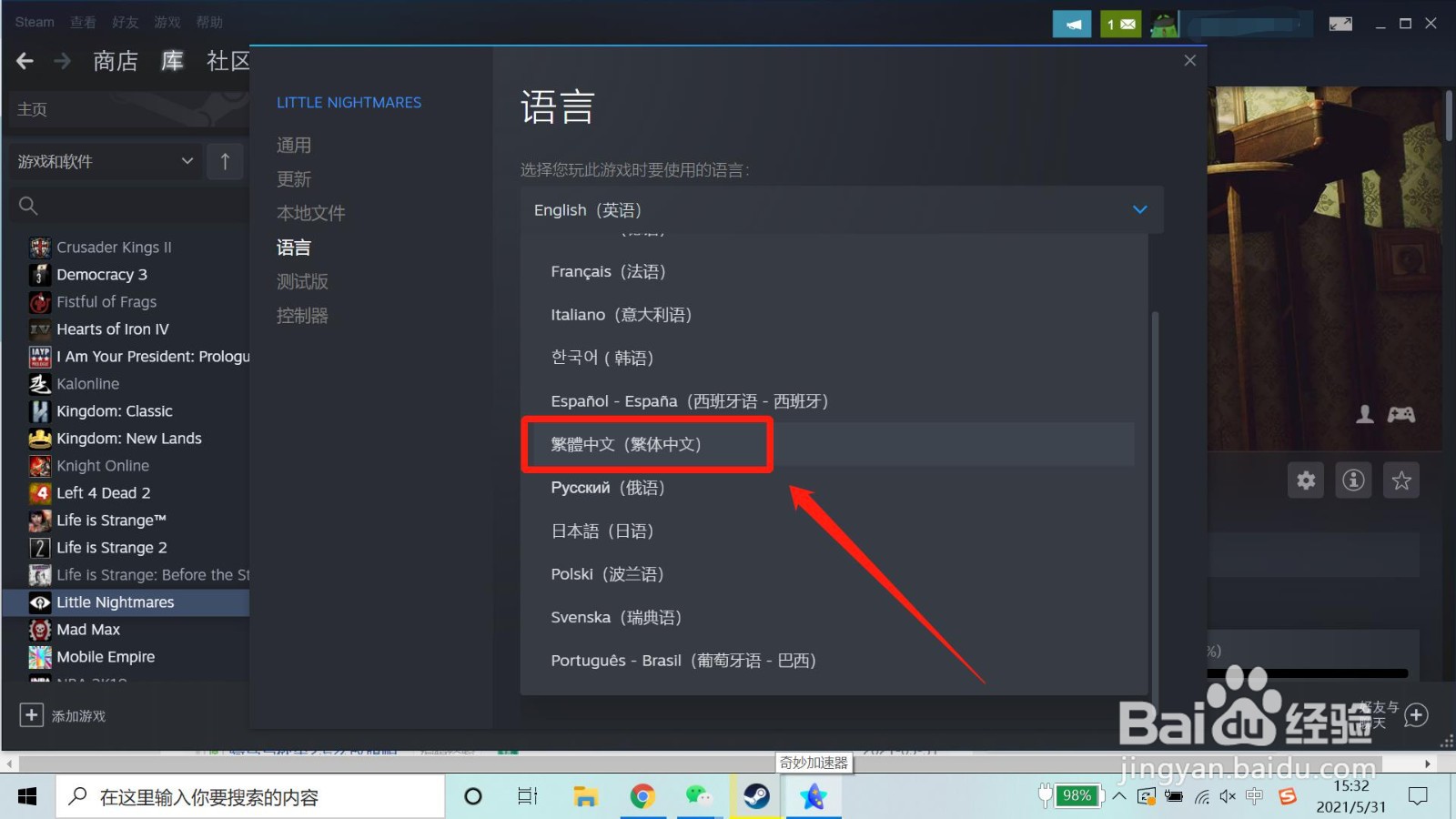Choose Polski language option
This screenshot has width=1456, height=819.
pos(607,574)
